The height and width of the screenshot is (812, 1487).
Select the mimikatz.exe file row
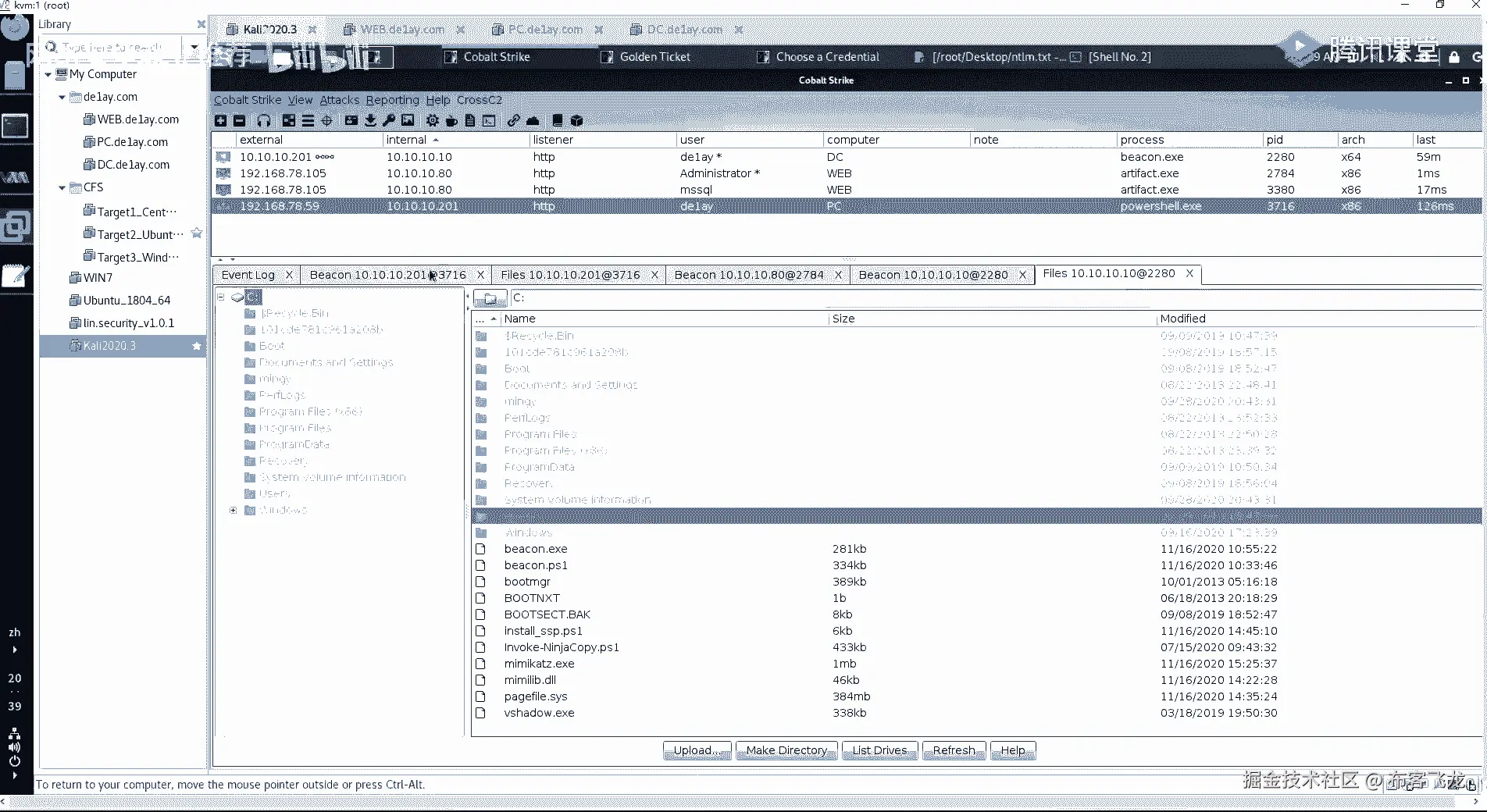pyautogui.click(x=976, y=664)
